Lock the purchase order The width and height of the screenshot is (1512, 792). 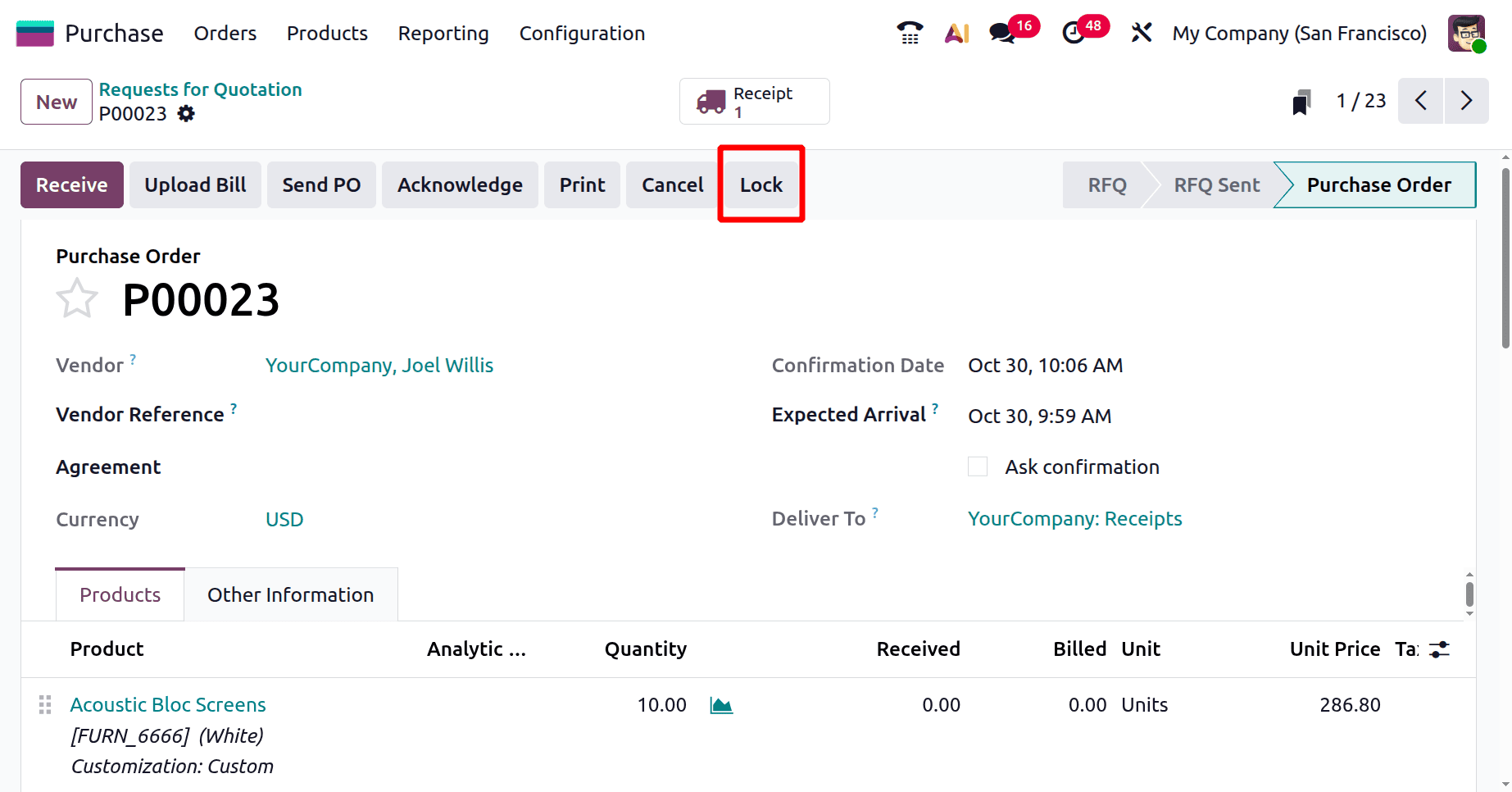click(x=761, y=184)
